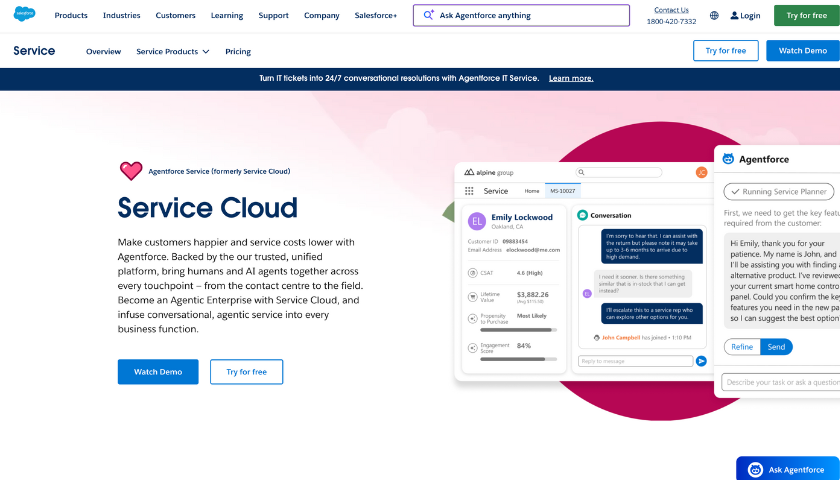Click the $3,882.26 lifetime value
Image resolution: width=840 pixels, height=480 pixels.
point(532,295)
